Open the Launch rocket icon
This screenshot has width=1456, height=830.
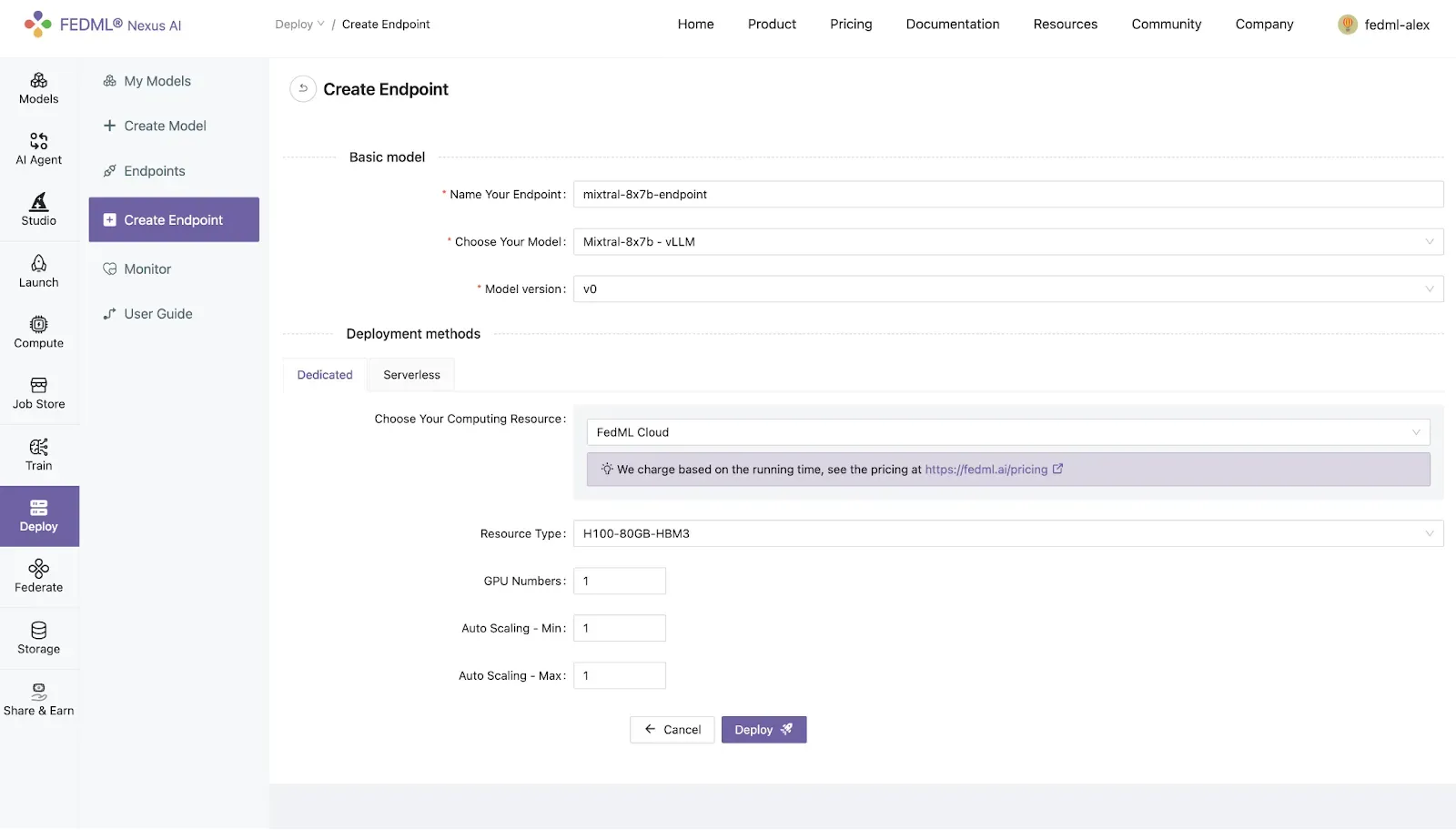tap(38, 263)
